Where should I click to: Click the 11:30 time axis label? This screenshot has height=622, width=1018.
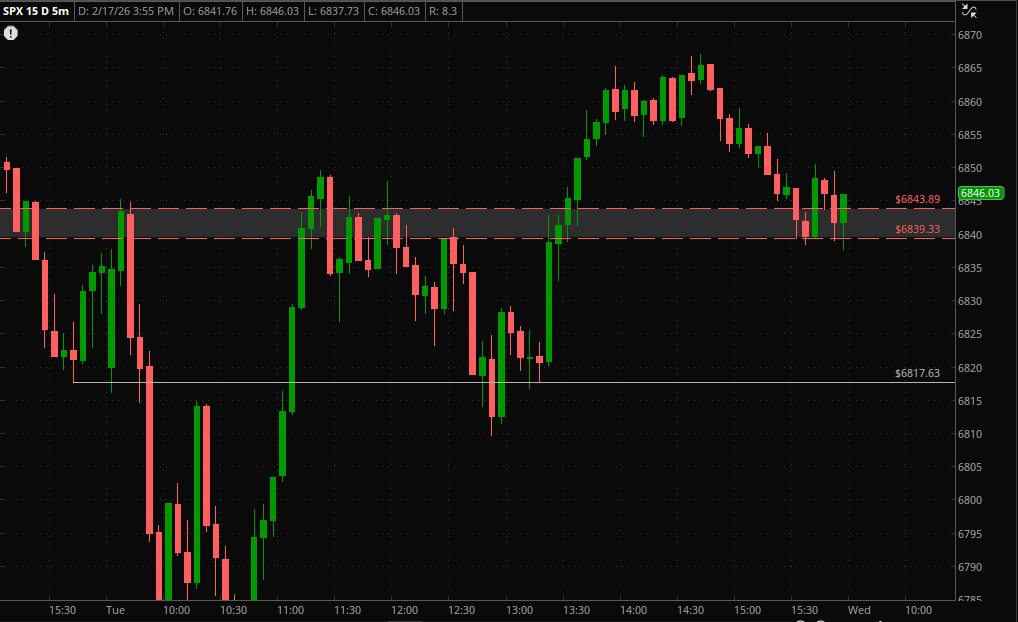pyautogui.click(x=347, y=610)
